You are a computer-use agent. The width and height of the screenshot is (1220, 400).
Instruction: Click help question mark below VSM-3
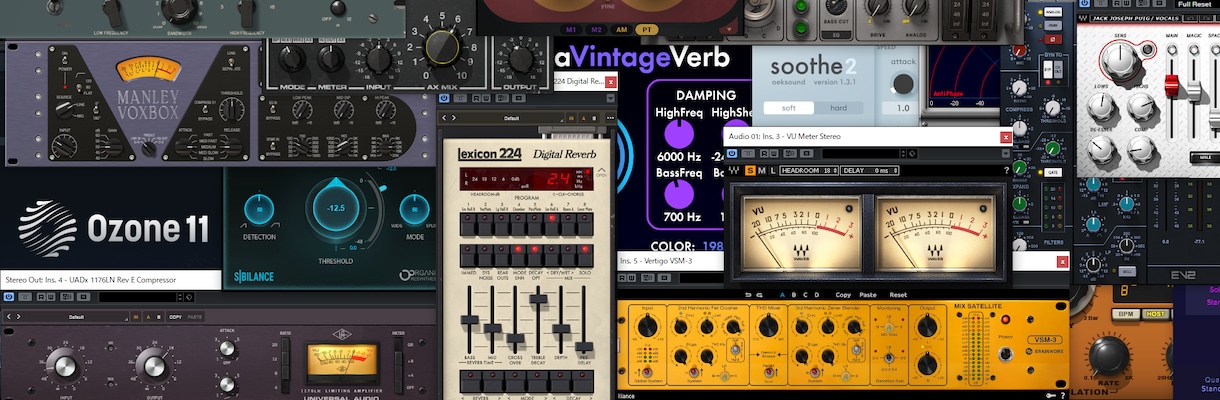[1063, 395]
